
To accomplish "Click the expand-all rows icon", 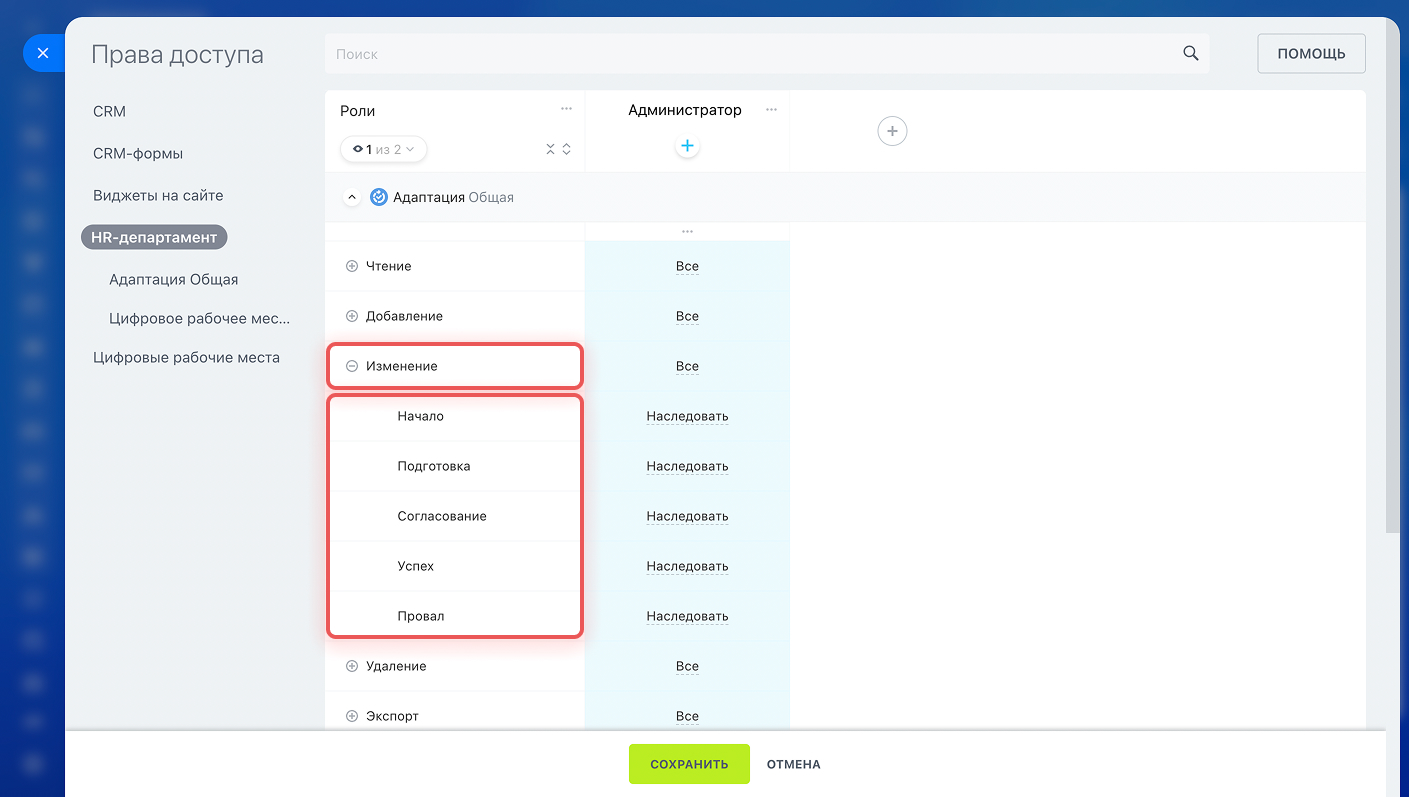I will (567, 149).
